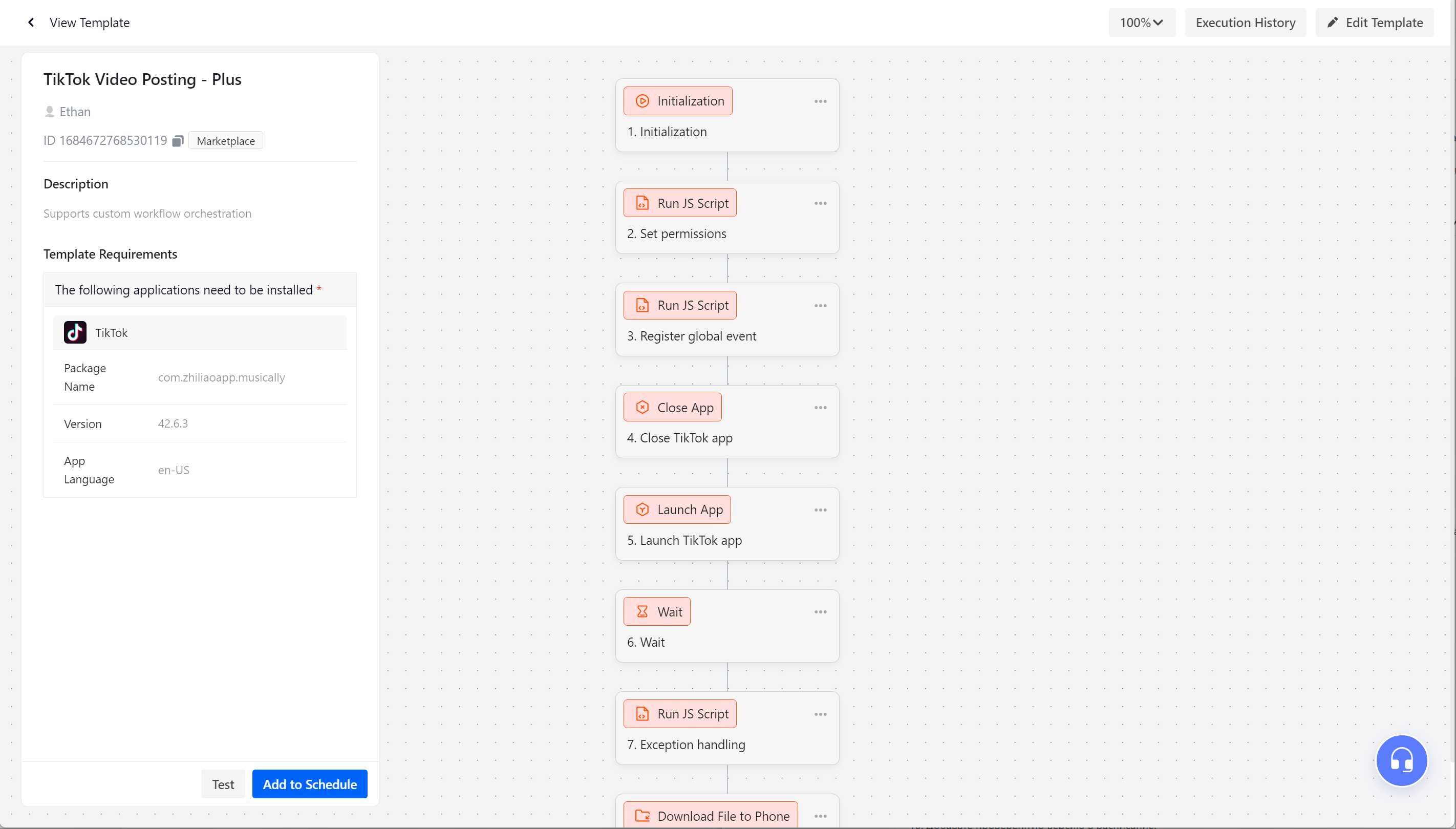Click the Edit Template button
The width and height of the screenshot is (1456, 829).
tap(1375, 22)
